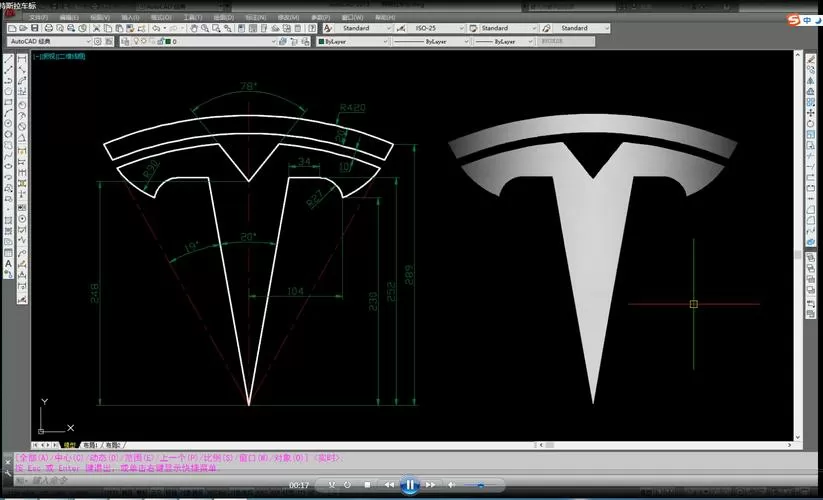Viewport: 823px width, 500px height.
Task: Open the 绘图(D) menu
Action: (224, 18)
